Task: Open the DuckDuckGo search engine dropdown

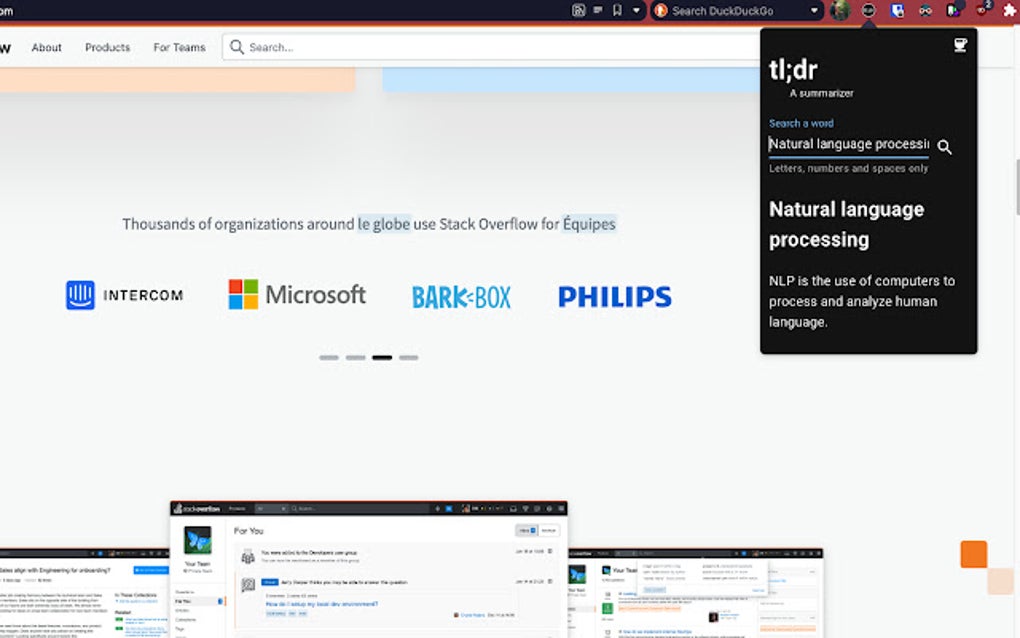Action: click(x=814, y=12)
